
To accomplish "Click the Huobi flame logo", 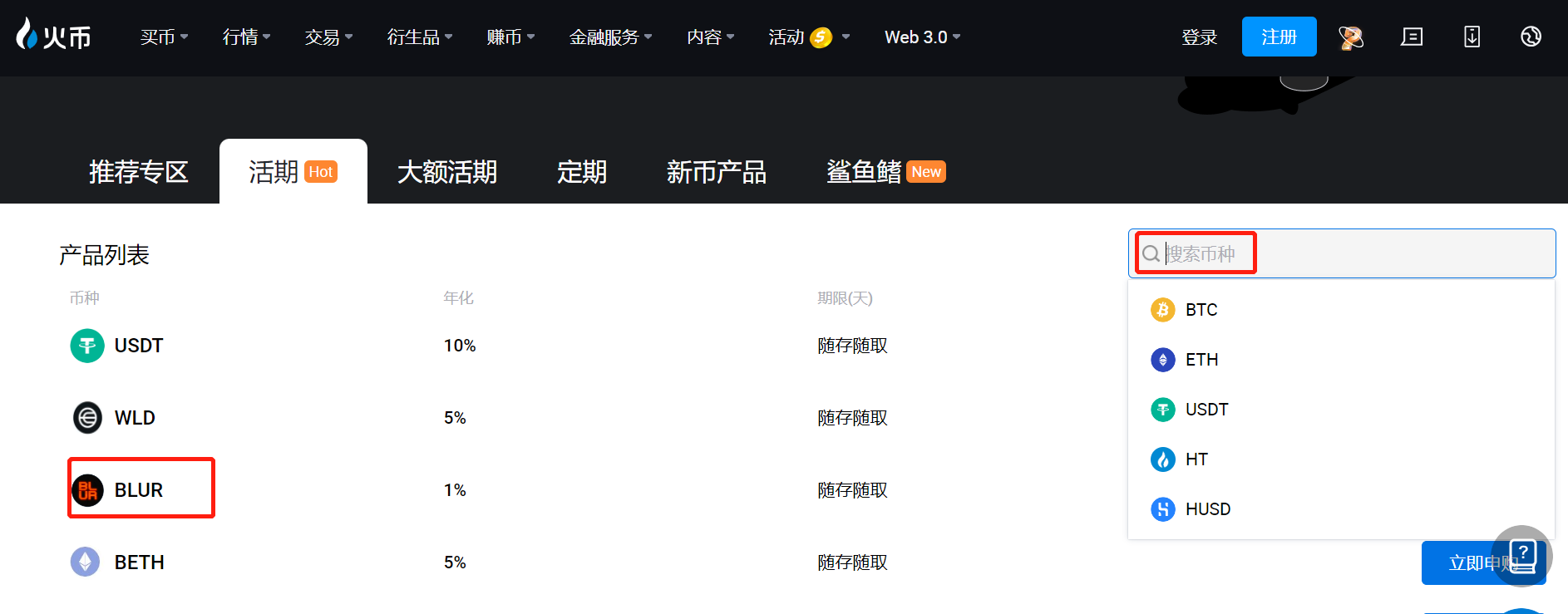I will pyautogui.click(x=53, y=35).
